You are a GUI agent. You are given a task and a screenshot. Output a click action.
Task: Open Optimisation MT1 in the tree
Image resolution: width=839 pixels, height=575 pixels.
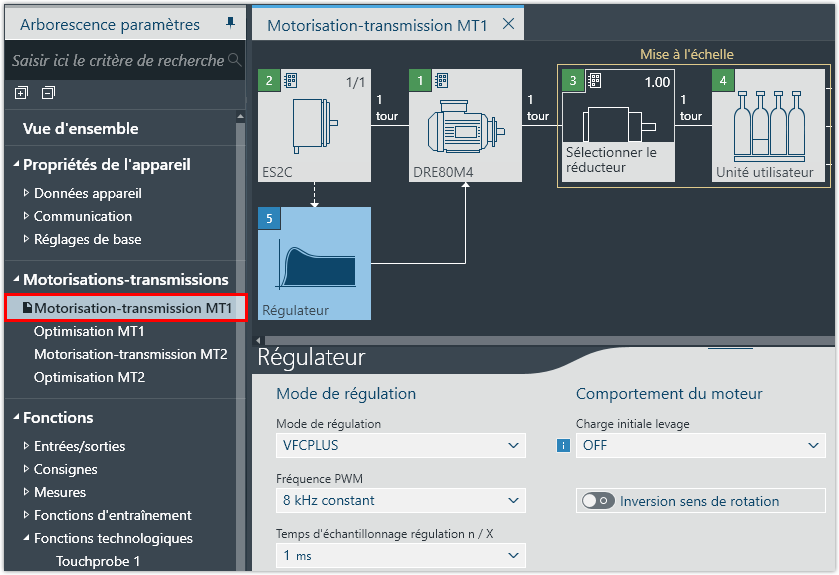(x=89, y=331)
